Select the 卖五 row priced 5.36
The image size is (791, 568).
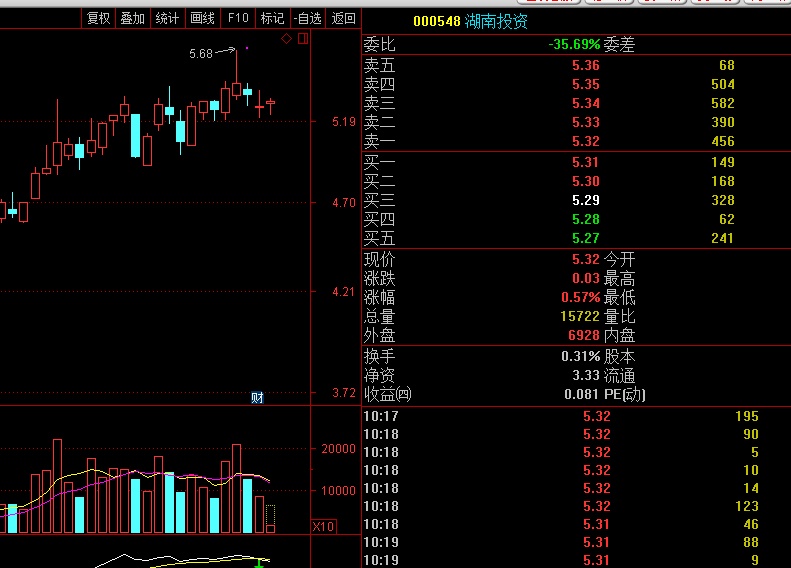[x=560, y=65]
